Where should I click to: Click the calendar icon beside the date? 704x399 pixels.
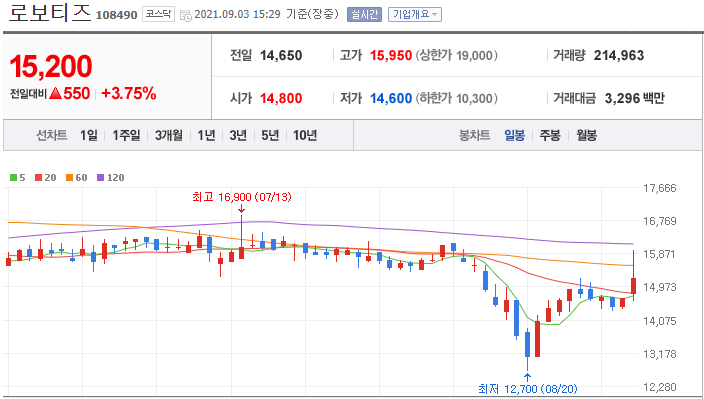[185, 15]
